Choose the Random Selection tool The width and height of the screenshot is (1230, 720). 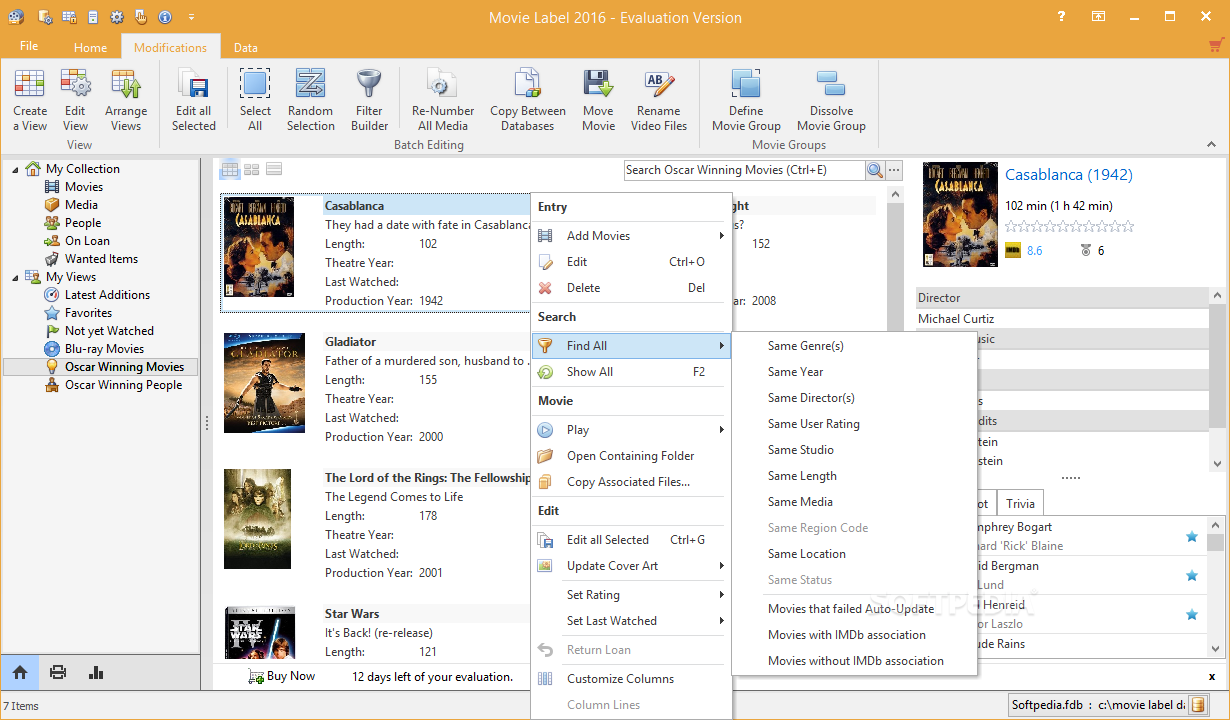[310, 100]
